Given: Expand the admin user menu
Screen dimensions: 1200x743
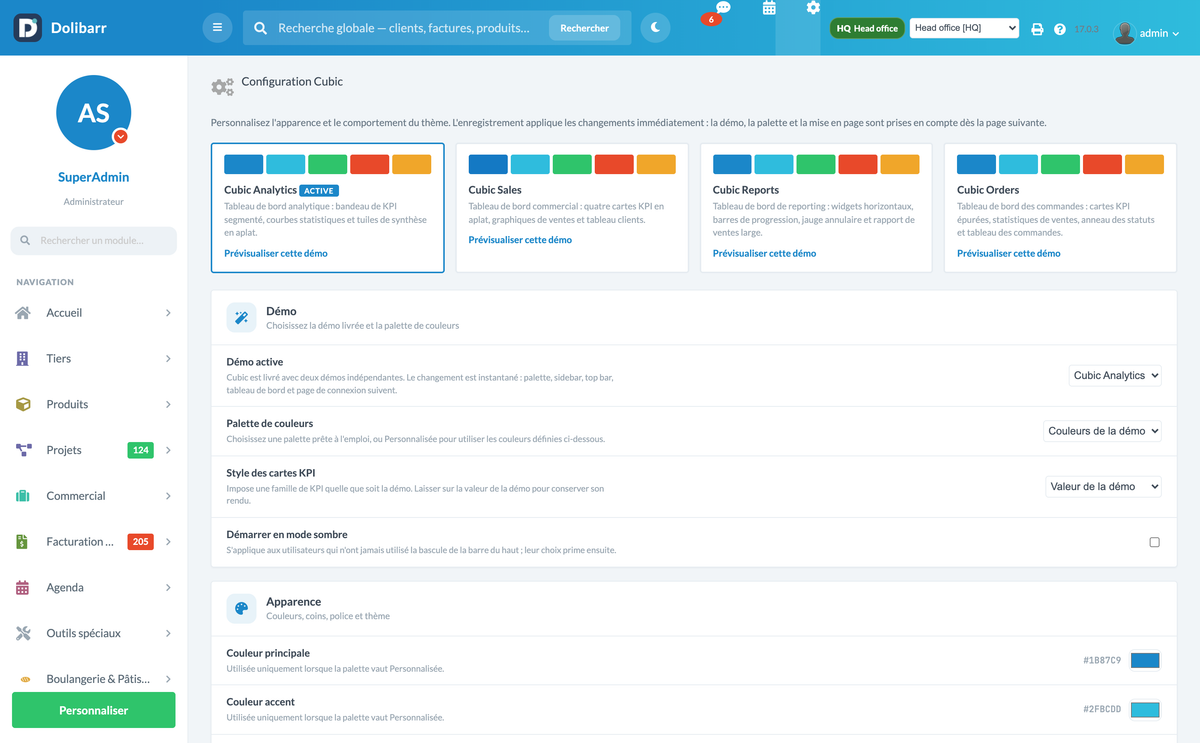Looking at the screenshot, I should [x=1175, y=34].
